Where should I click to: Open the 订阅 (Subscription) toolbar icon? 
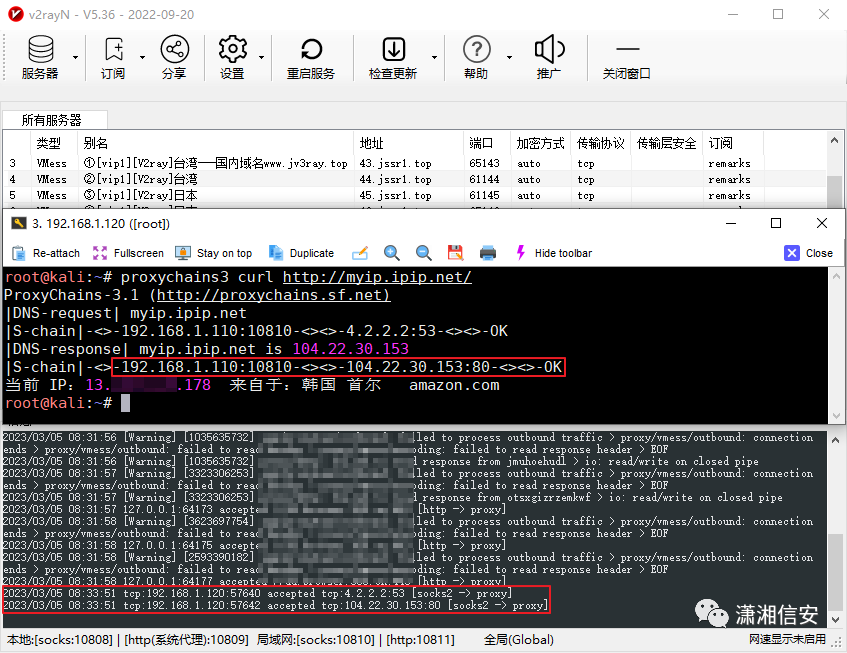113,57
